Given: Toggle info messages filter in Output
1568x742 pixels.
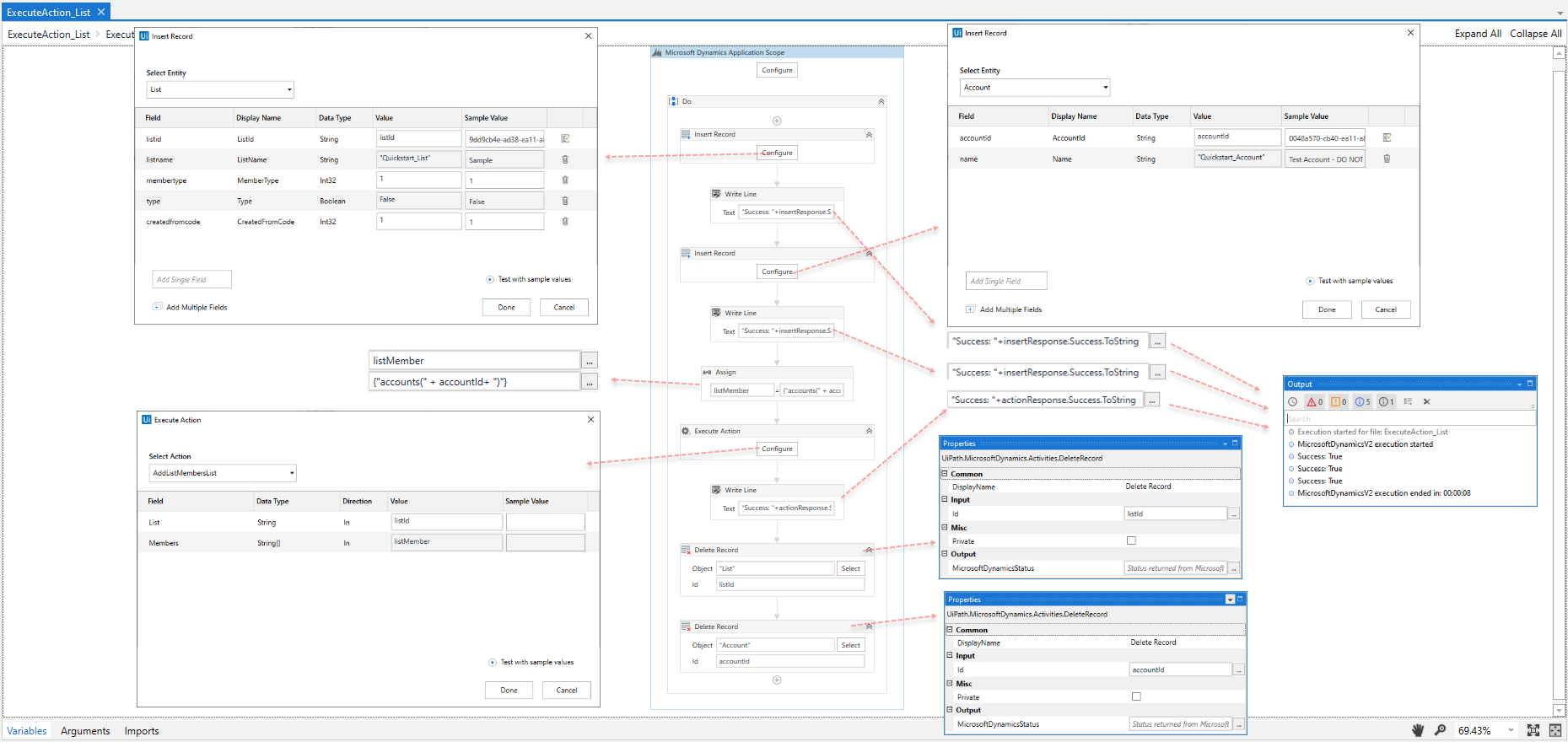Looking at the screenshot, I should (1362, 402).
